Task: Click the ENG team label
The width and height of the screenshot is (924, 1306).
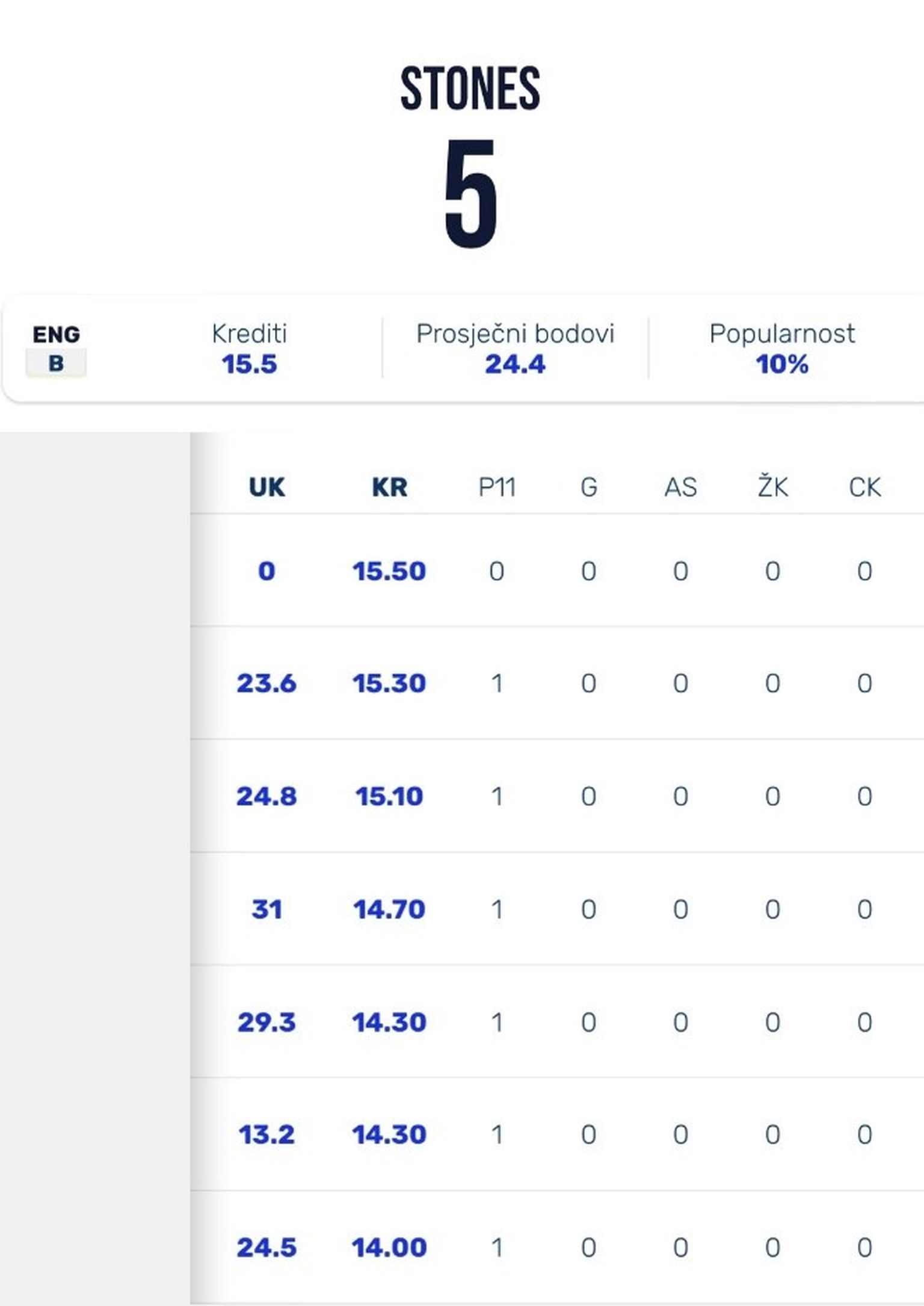Action: click(56, 335)
